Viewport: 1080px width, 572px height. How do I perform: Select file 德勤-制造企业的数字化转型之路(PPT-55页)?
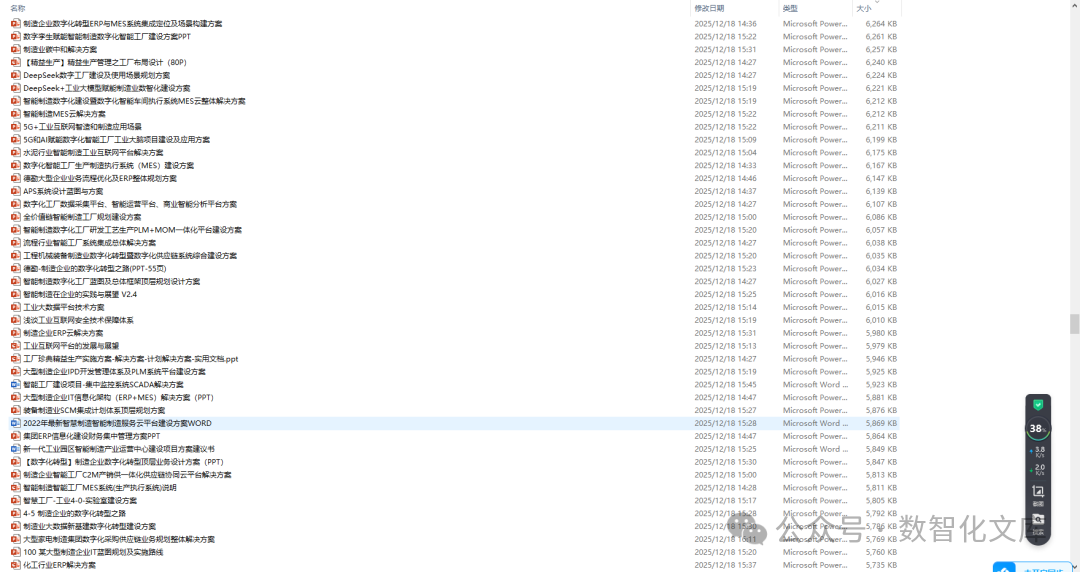click(94, 269)
